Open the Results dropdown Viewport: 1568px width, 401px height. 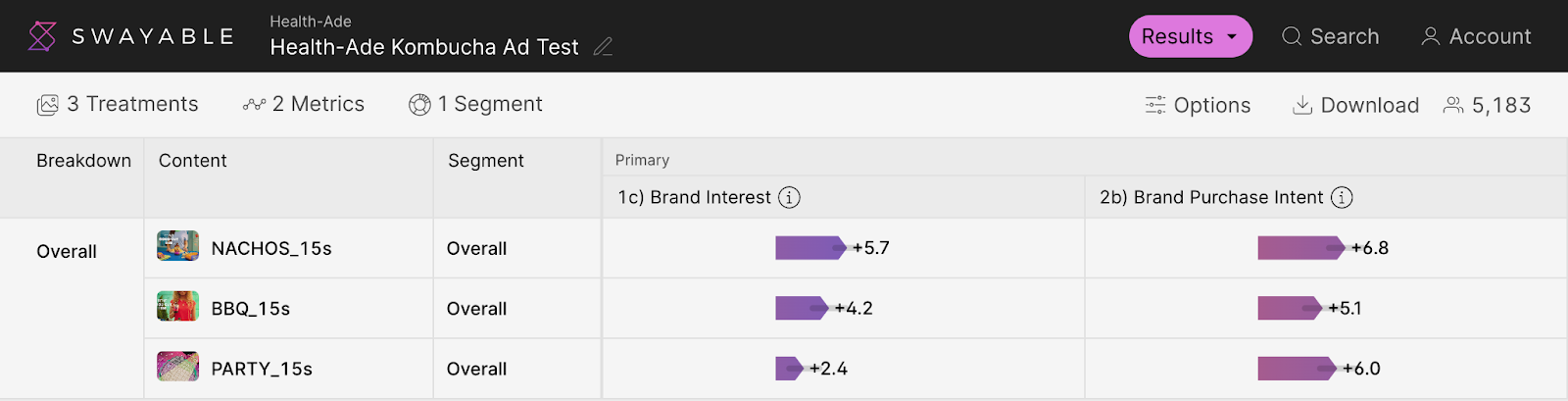(1191, 36)
